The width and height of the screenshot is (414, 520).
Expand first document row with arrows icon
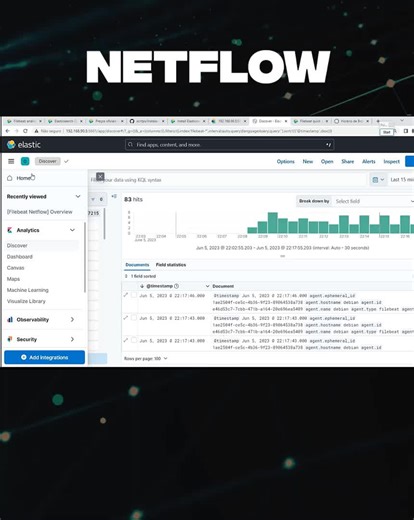click(126, 295)
